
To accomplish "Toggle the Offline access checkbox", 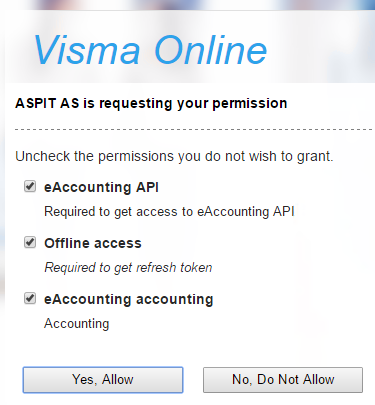I will [x=30, y=242].
